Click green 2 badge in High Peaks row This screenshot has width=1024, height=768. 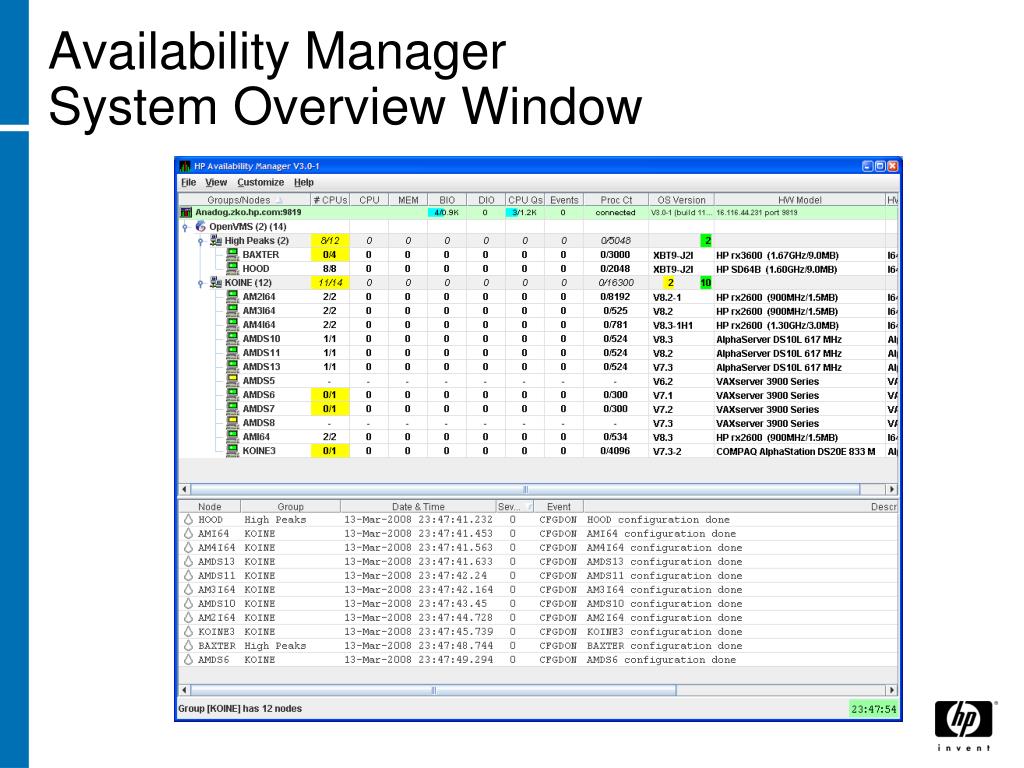coord(707,241)
